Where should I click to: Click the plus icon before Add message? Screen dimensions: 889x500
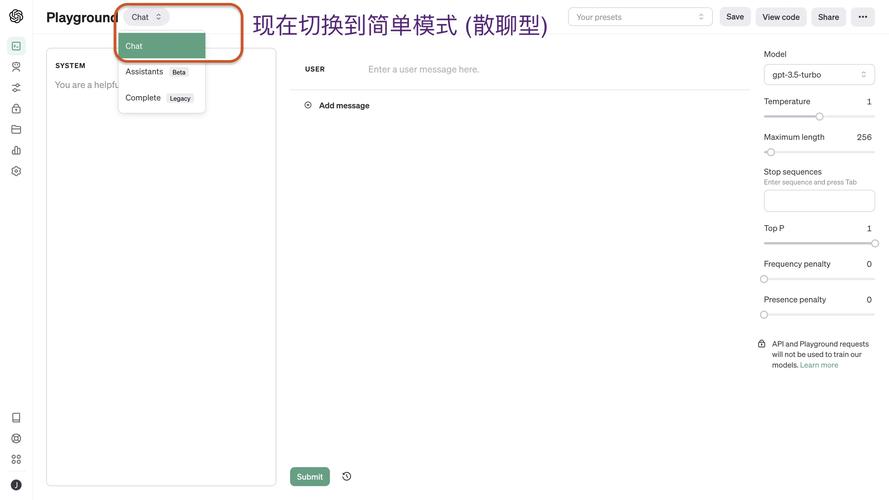[x=308, y=105]
